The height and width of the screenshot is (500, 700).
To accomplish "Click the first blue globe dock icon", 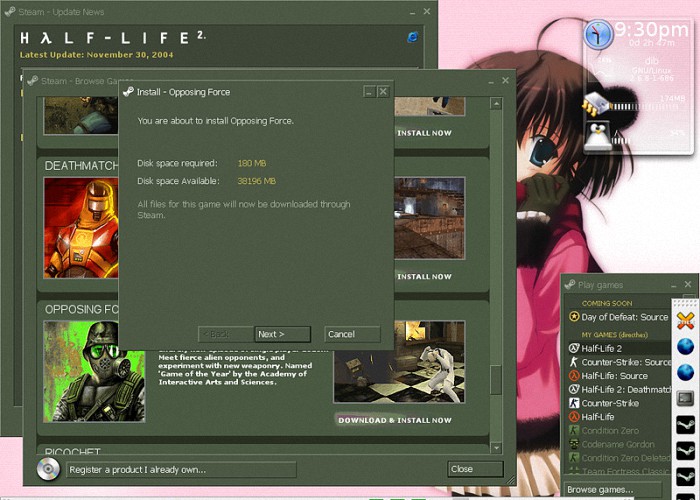I will click(x=685, y=346).
